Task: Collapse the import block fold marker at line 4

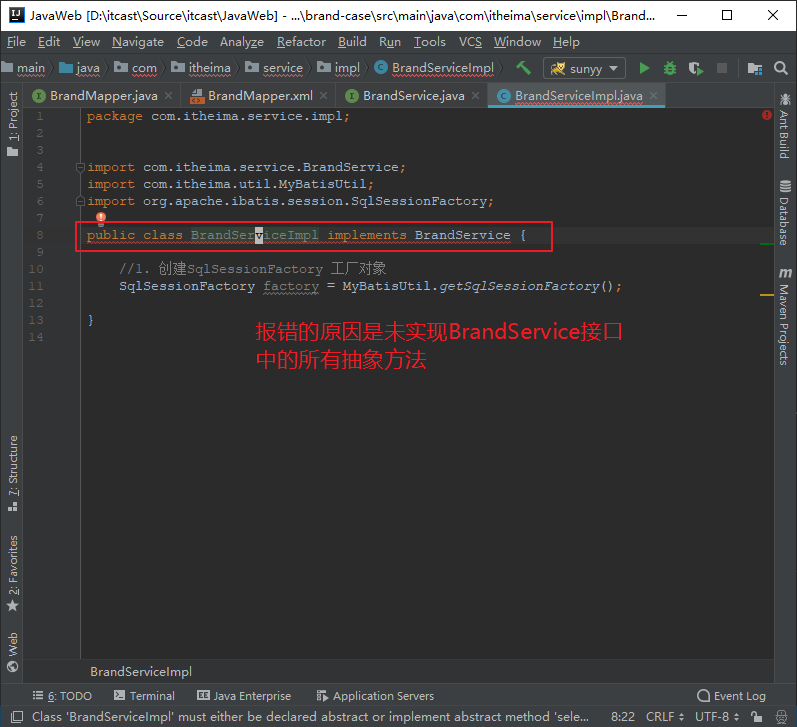Action: tap(80, 167)
